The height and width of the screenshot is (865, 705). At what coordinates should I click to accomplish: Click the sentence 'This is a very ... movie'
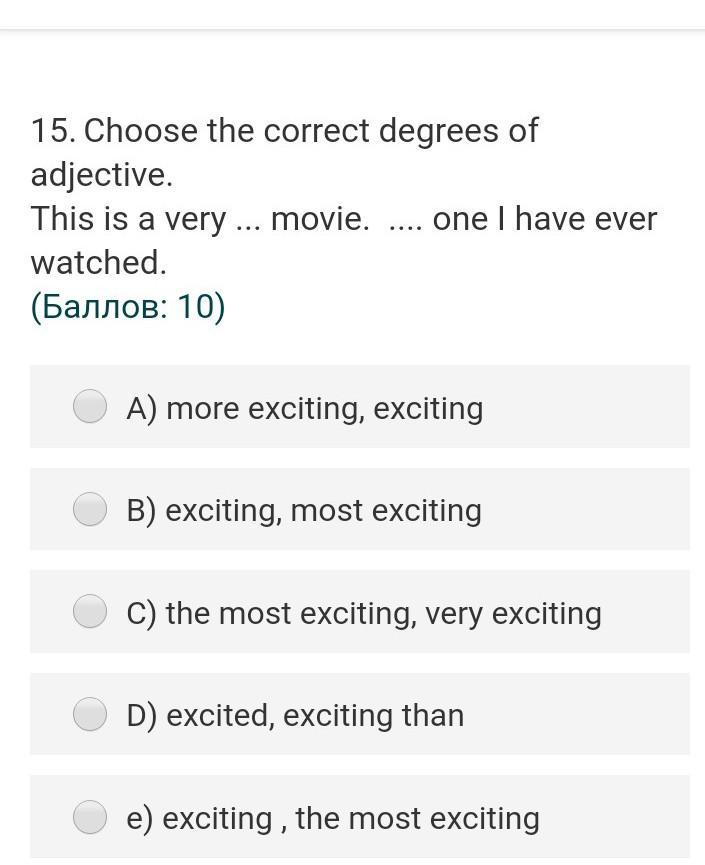(200, 219)
